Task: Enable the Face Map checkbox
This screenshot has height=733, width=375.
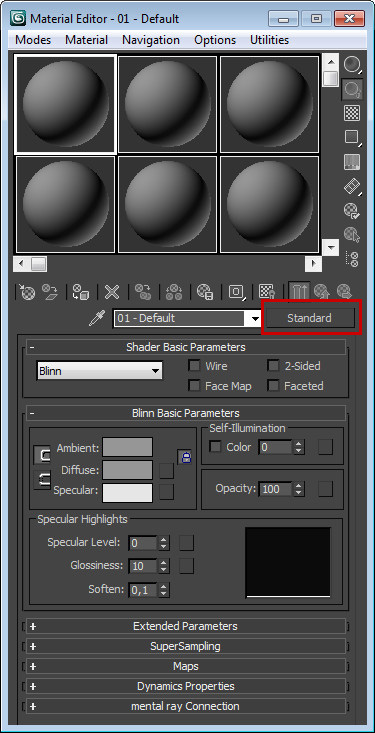Action: 194,386
